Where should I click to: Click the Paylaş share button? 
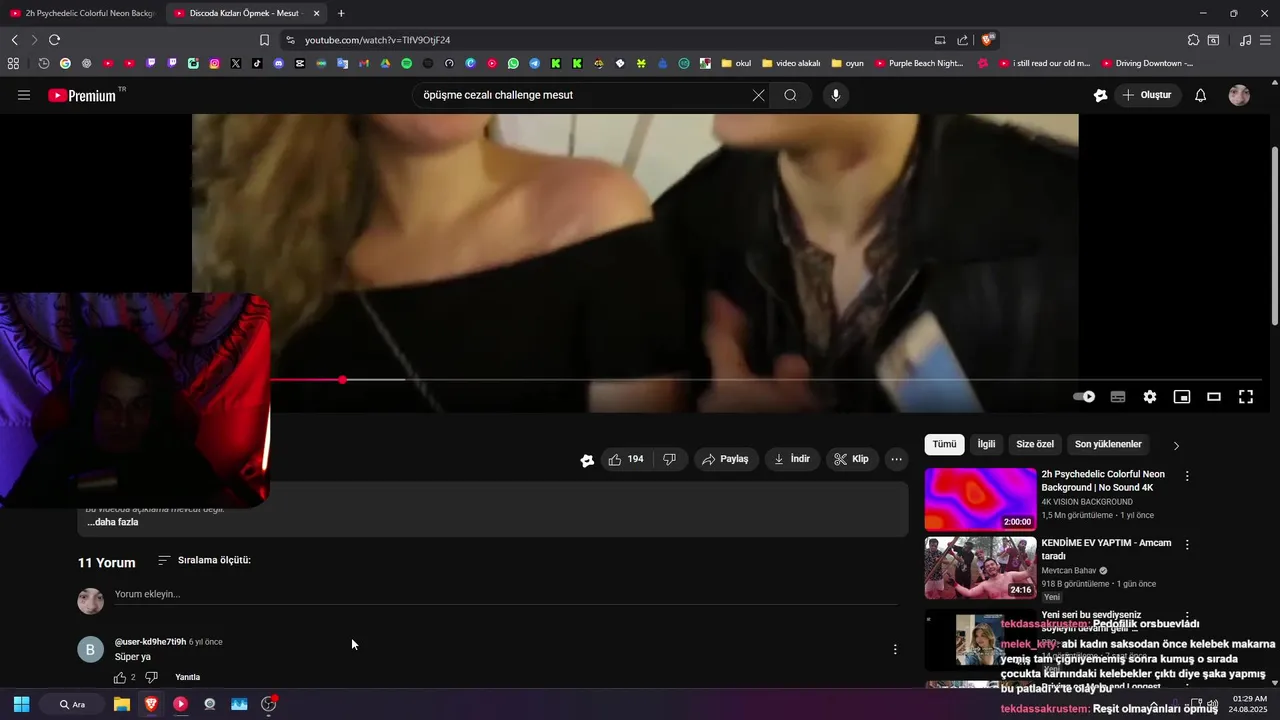(726, 459)
